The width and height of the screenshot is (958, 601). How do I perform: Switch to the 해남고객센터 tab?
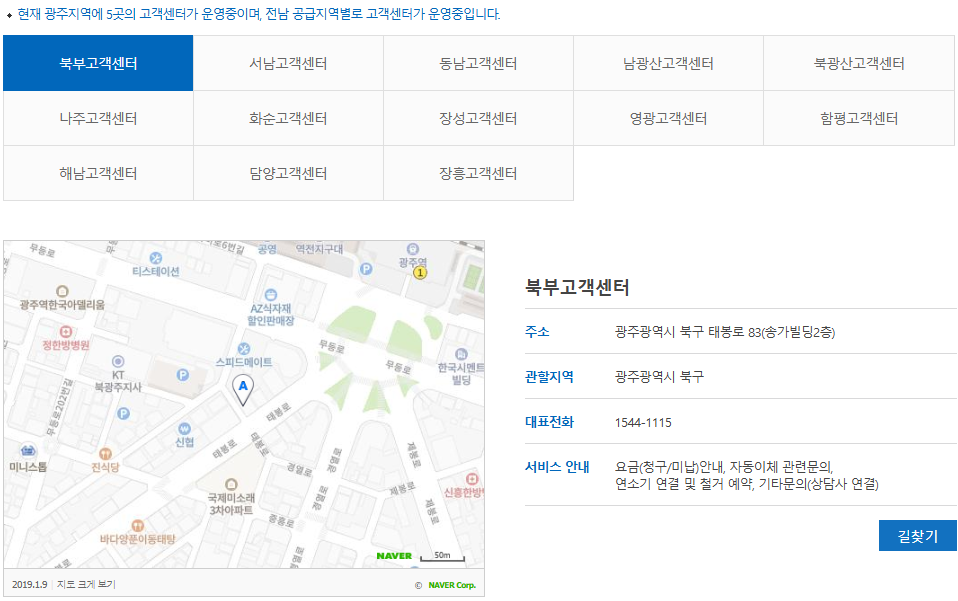[x=97, y=172]
